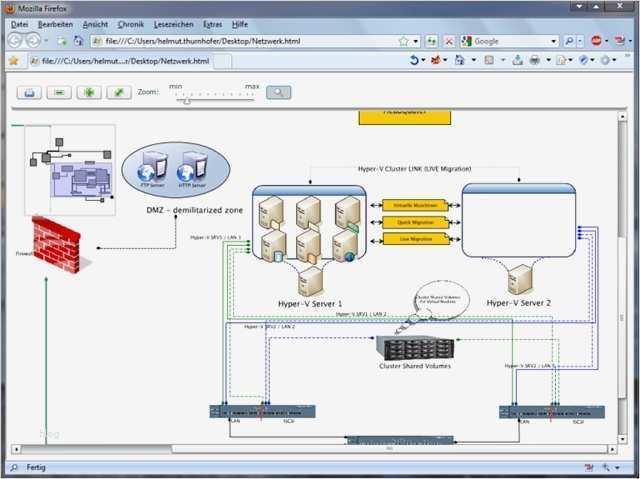Screen dimensions: 640x479
Task: Open the dropdown next to the red Adblock icon
Action: 607,41
